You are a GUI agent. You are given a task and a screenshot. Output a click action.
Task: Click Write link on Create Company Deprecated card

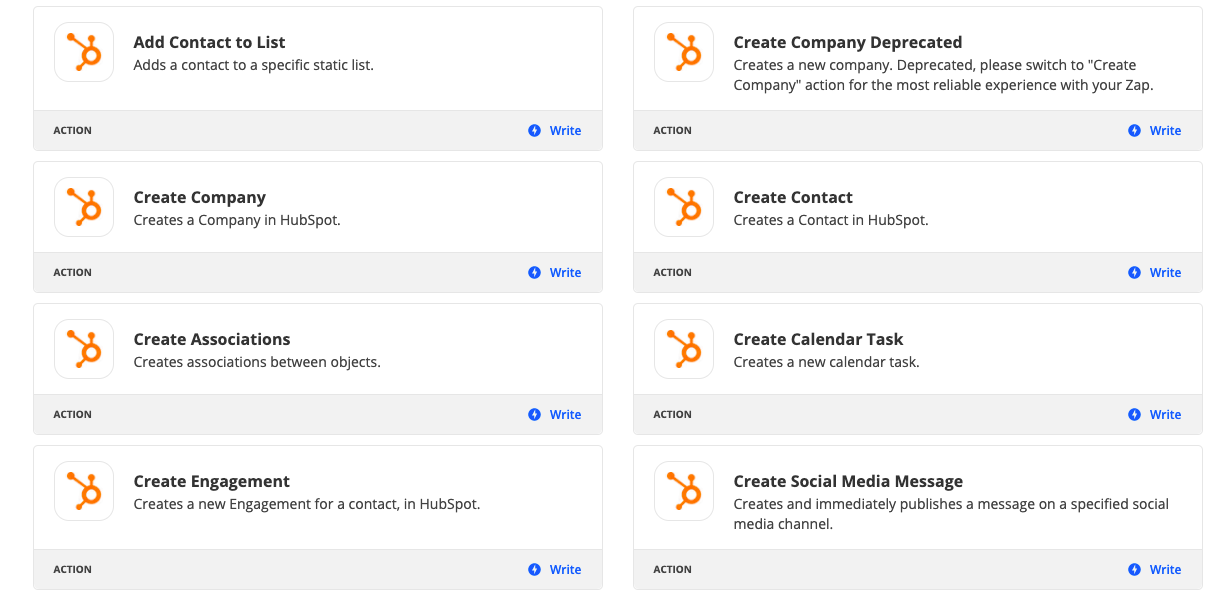[1165, 131]
